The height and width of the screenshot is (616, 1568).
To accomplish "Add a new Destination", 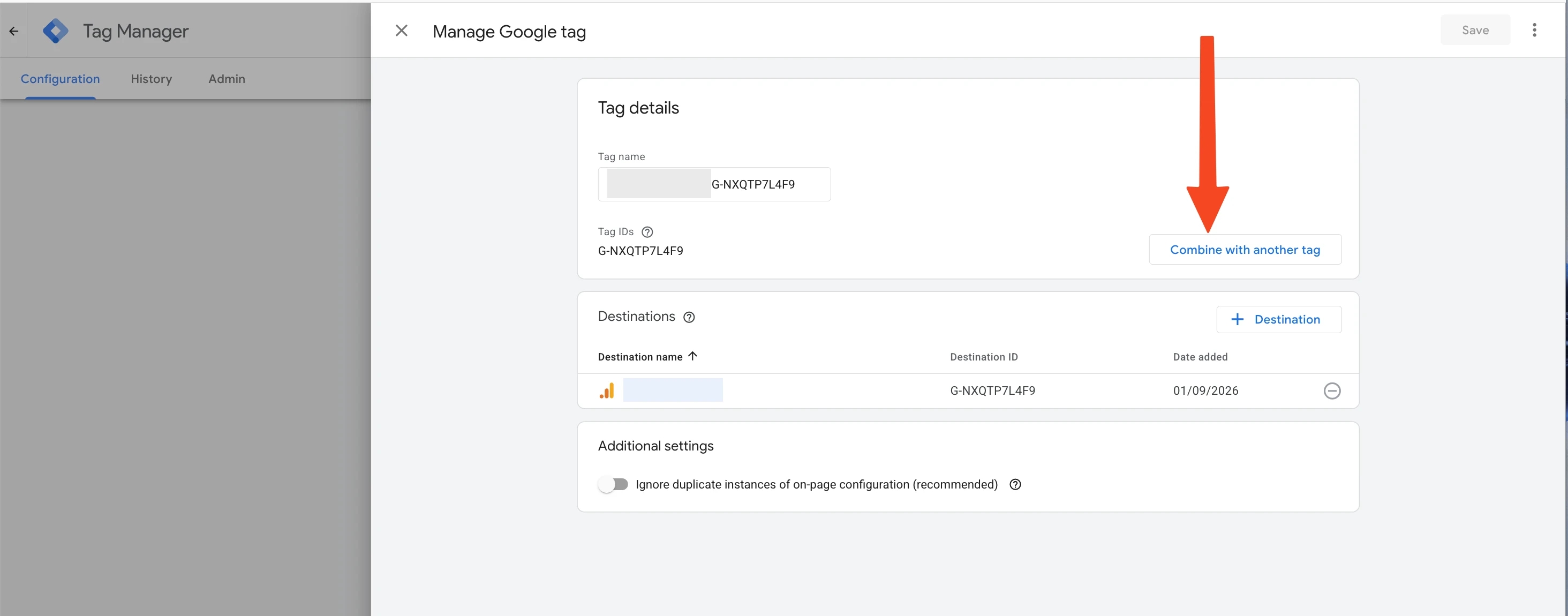I will click(x=1278, y=320).
